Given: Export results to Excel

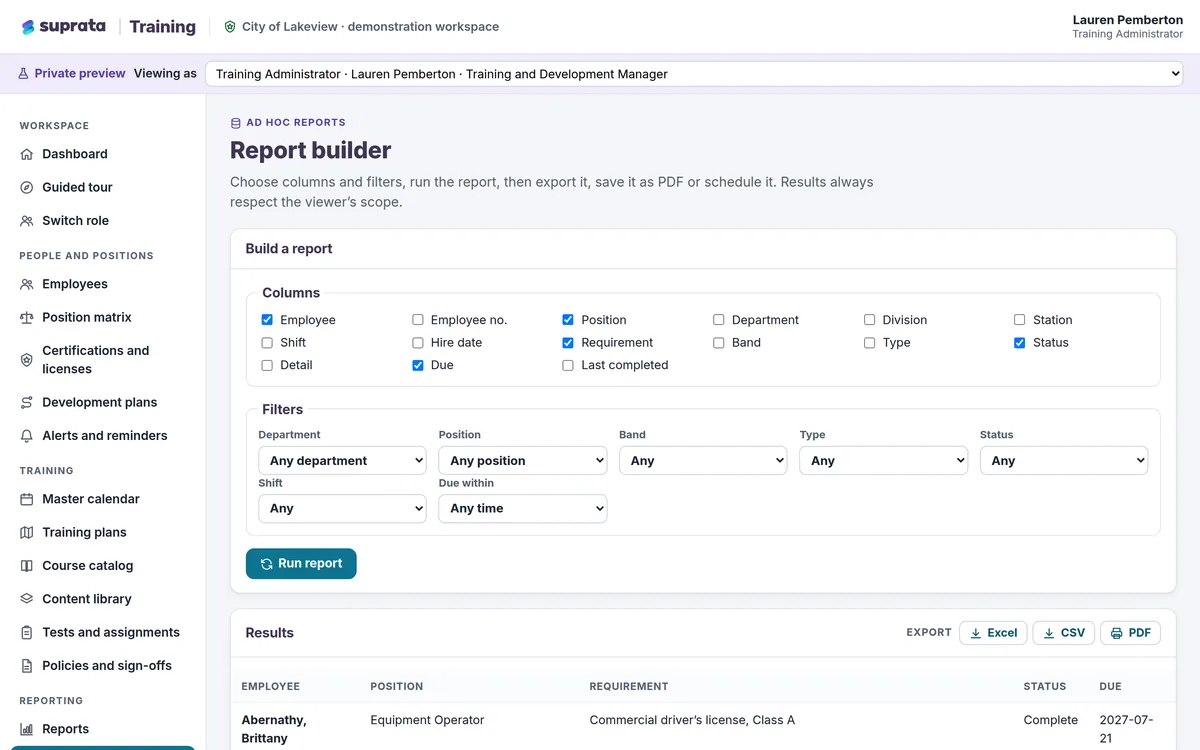Looking at the screenshot, I should [993, 633].
